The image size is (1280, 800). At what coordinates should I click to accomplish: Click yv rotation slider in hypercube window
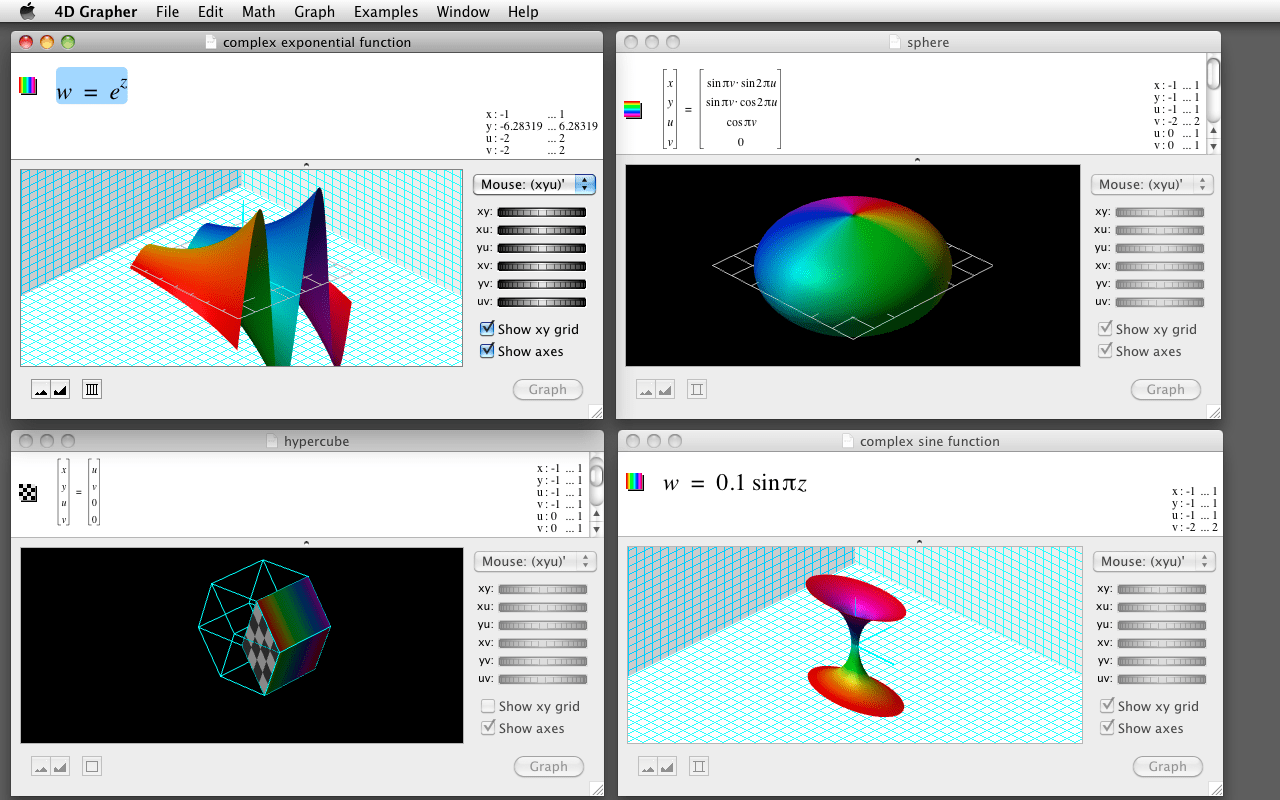pos(543,661)
